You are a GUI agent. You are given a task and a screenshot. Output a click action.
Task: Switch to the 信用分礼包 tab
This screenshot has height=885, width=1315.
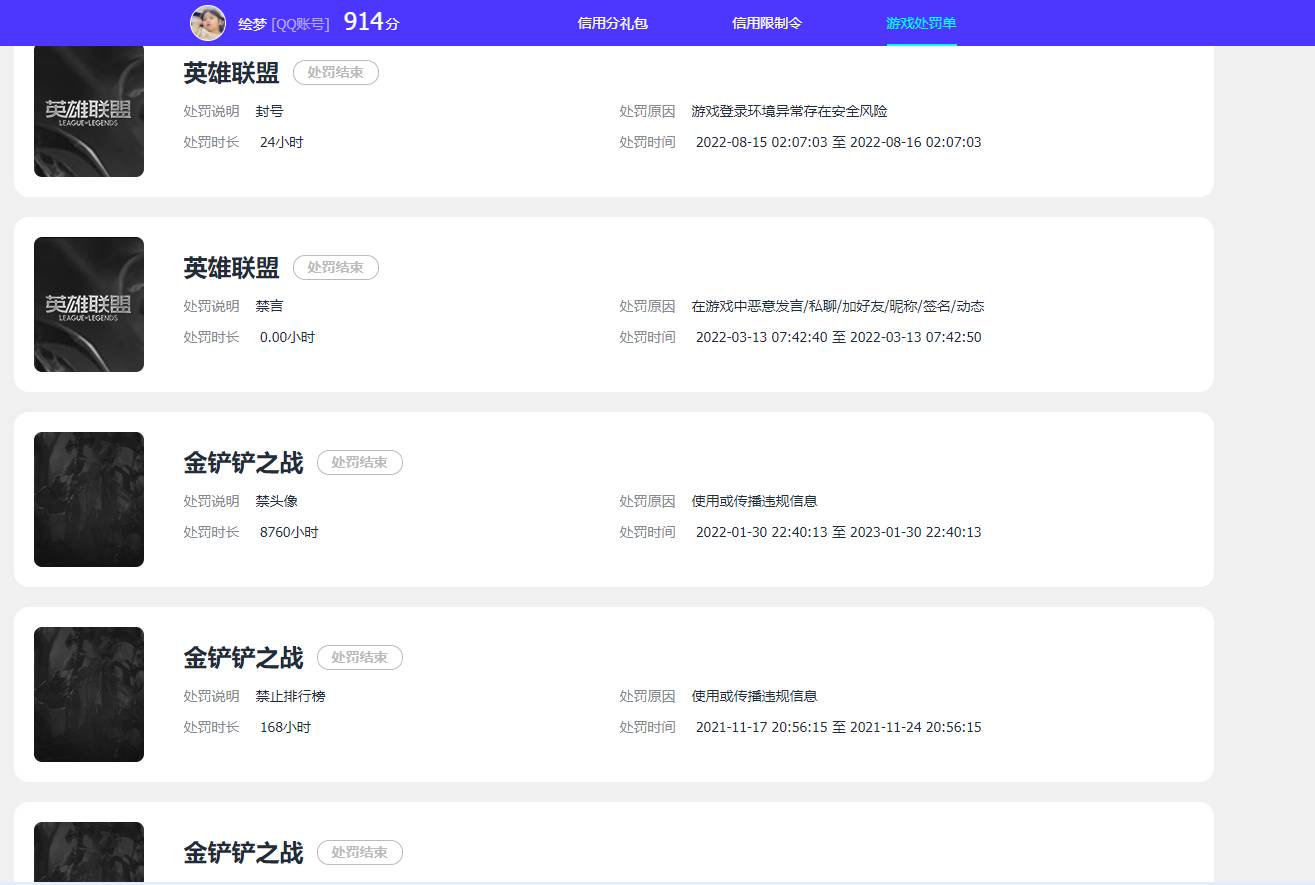[x=612, y=23]
